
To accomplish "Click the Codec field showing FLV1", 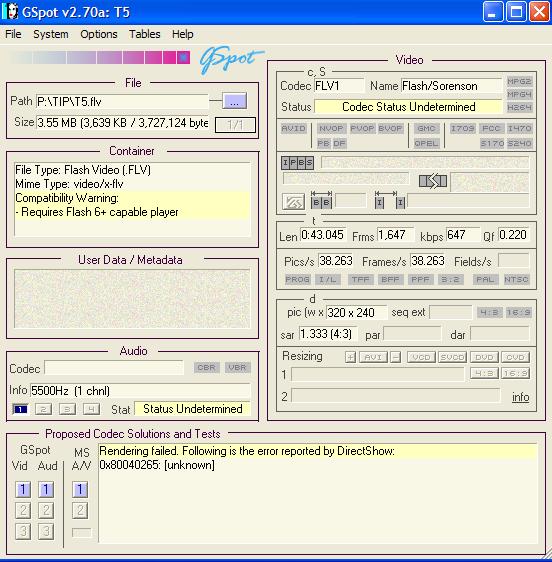I will [339, 86].
